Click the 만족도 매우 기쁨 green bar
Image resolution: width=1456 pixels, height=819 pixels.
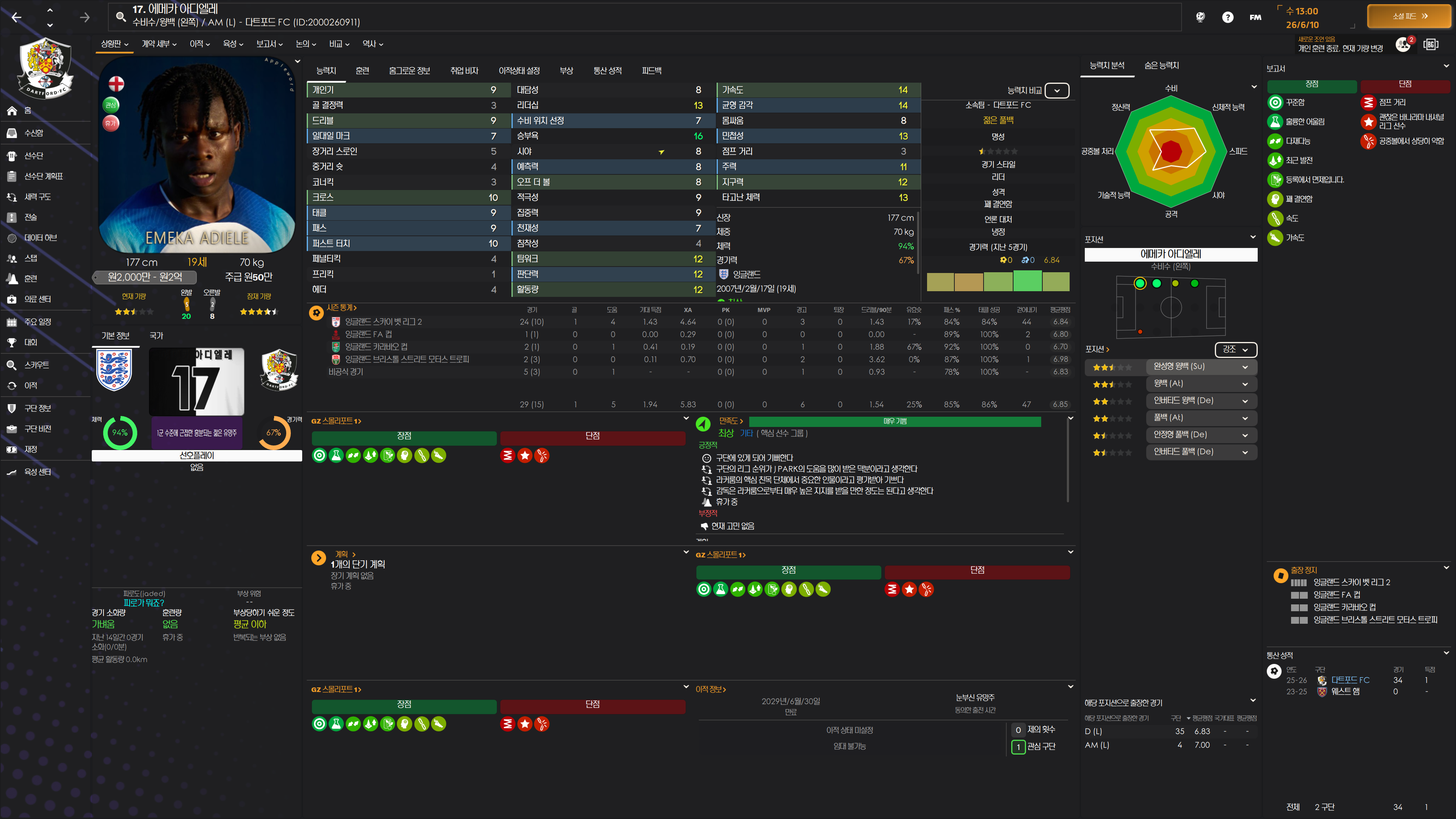pos(894,421)
